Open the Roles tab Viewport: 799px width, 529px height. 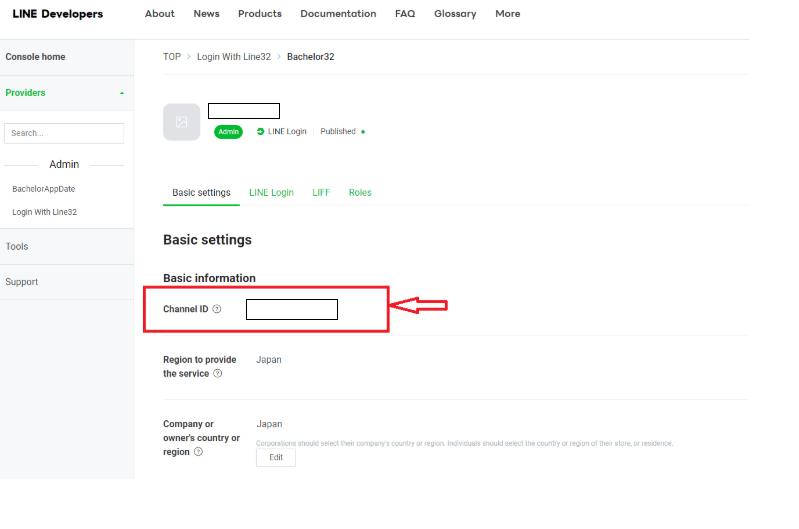pyautogui.click(x=360, y=193)
